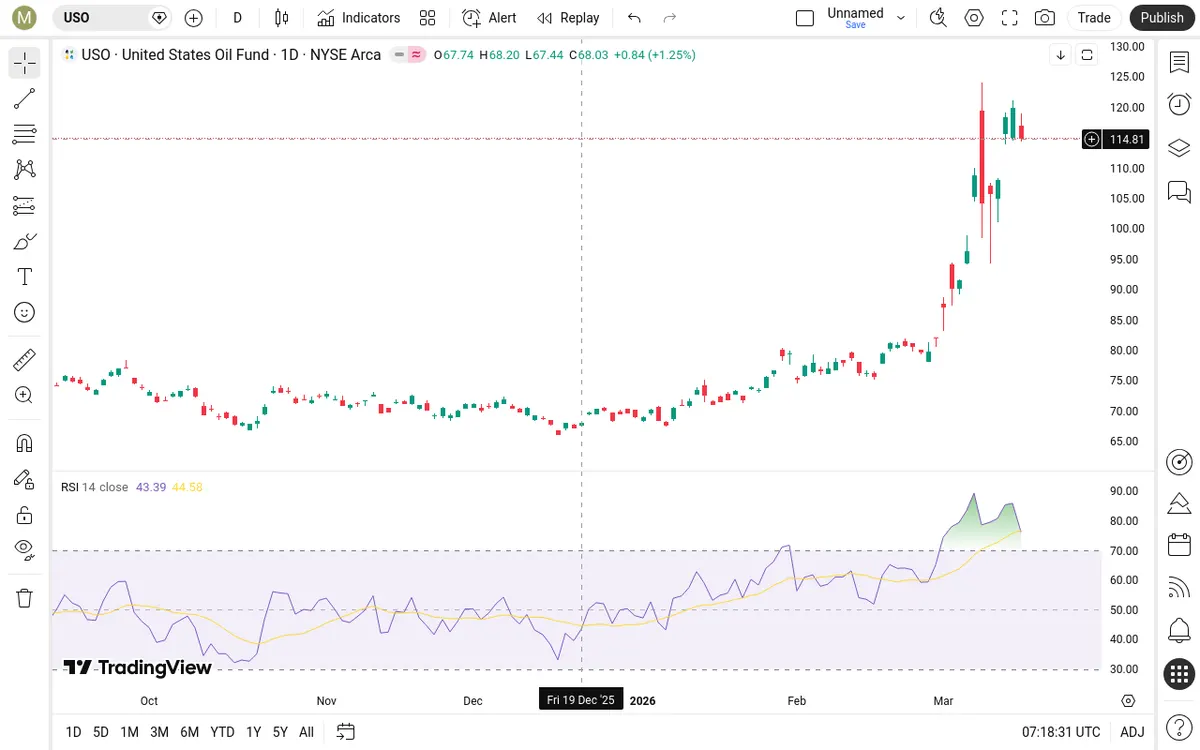Open the watchlist and details panel
This screenshot has height=750, width=1200.
click(1179, 63)
